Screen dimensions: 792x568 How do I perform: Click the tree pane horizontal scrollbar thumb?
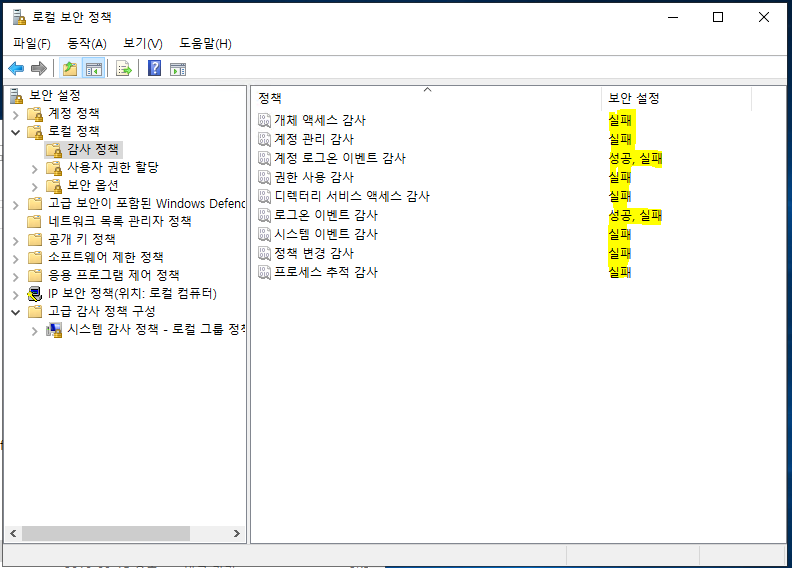click(106, 534)
